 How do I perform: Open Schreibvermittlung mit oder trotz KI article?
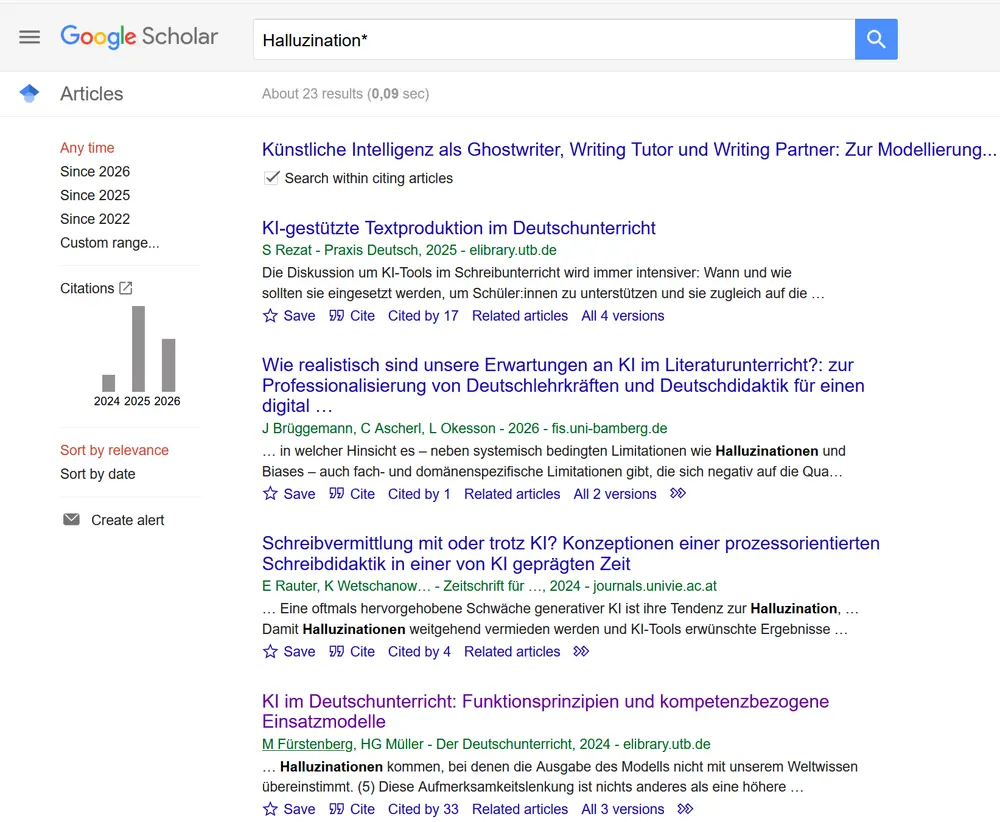[x=571, y=554]
